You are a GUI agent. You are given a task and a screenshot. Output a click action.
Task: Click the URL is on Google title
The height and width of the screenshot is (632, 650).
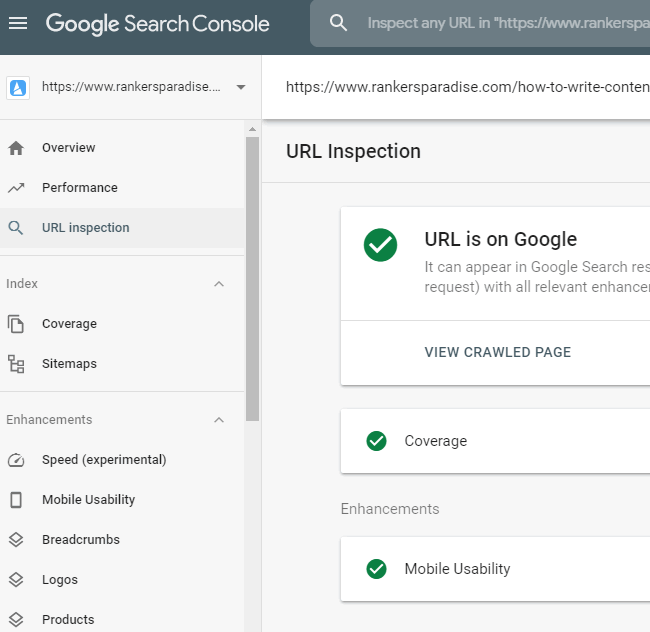500,239
